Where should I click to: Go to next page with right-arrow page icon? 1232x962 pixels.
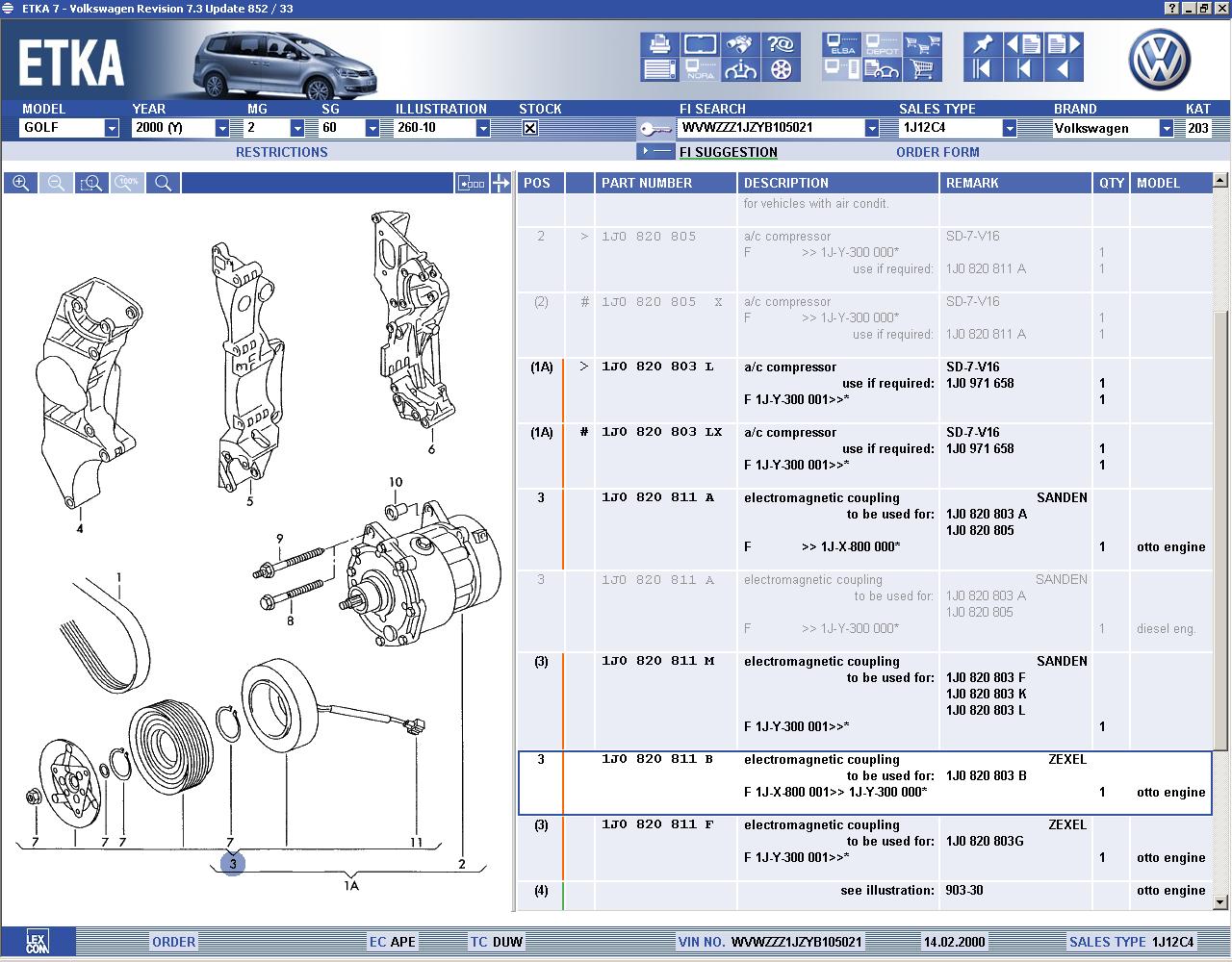click(1064, 44)
